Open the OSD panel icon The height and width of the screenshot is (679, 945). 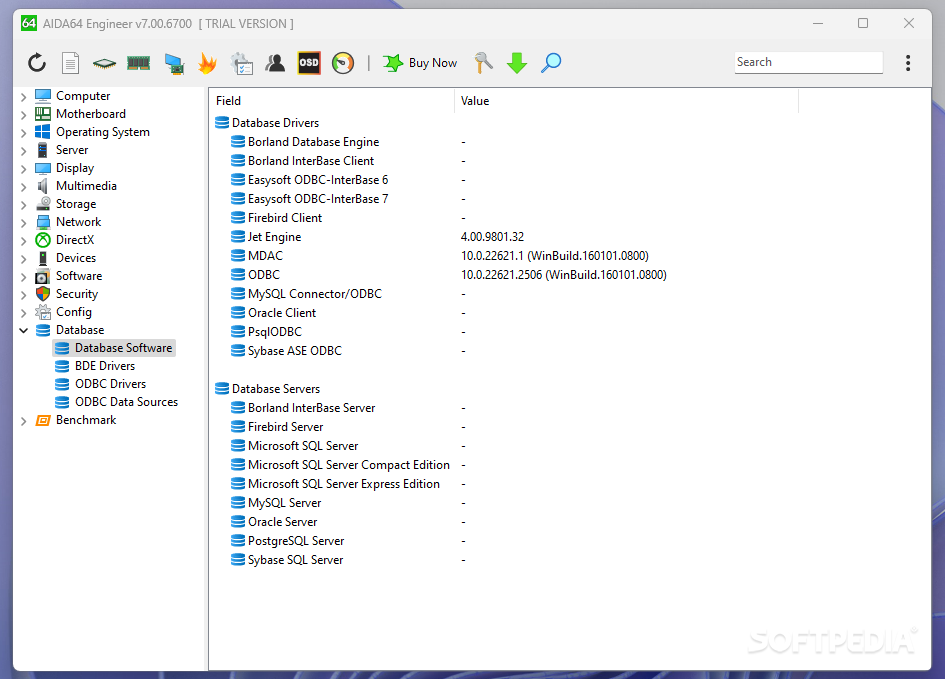pos(309,63)
